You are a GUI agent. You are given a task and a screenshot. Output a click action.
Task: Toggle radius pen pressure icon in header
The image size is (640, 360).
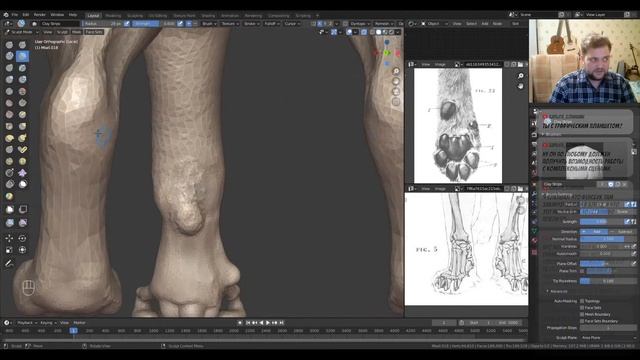(x=127, y=24)
